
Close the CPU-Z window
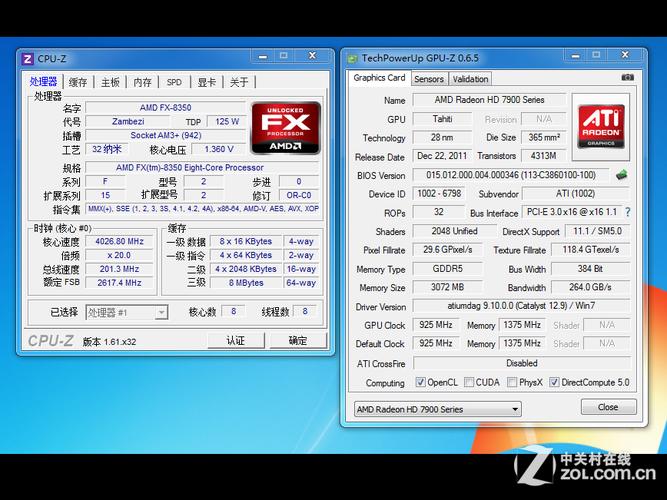click(313, 56)
